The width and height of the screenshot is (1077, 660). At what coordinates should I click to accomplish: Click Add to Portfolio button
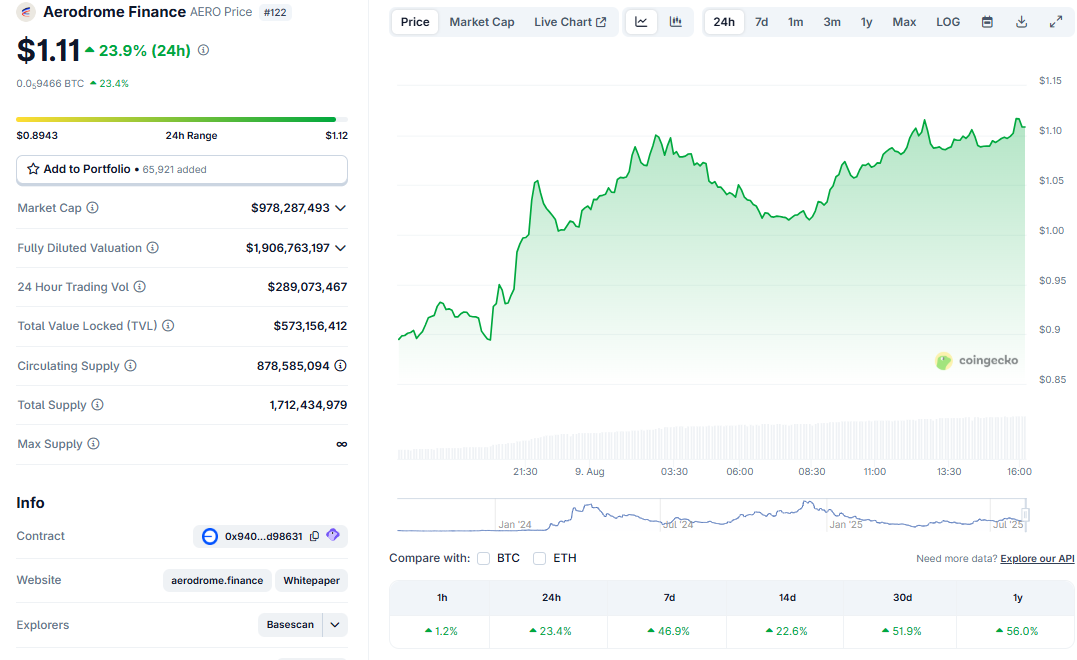(x=182, y=170)
